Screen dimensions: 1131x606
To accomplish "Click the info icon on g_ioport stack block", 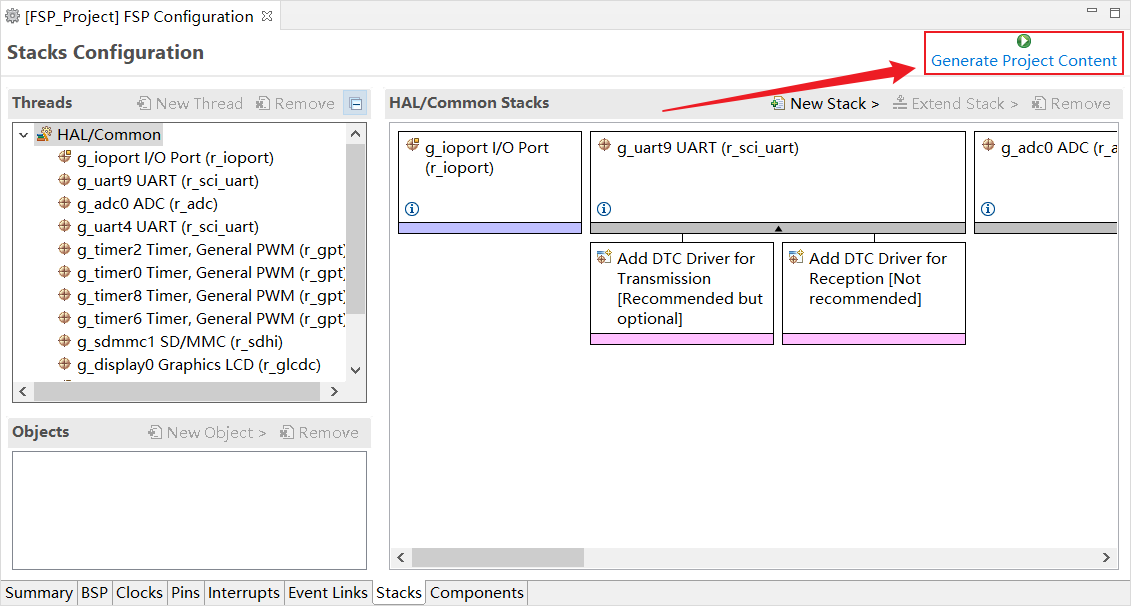I will [x=412, y=209].
